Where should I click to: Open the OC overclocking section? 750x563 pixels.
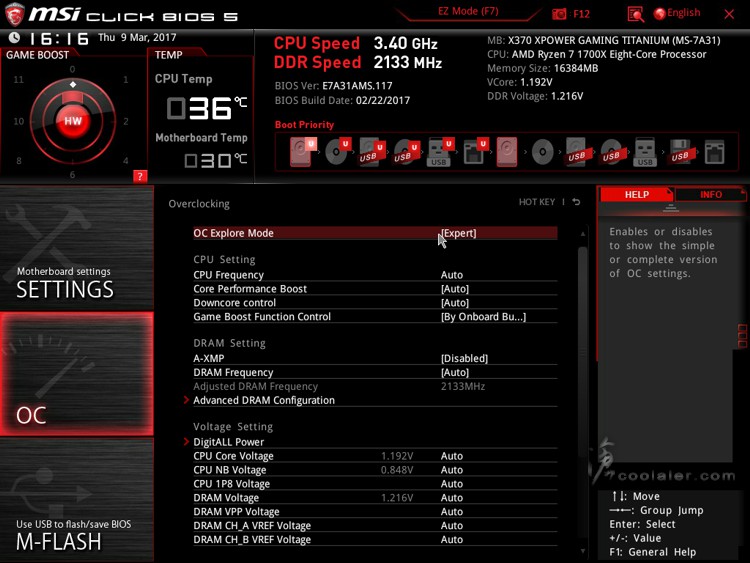click(77, 374)
